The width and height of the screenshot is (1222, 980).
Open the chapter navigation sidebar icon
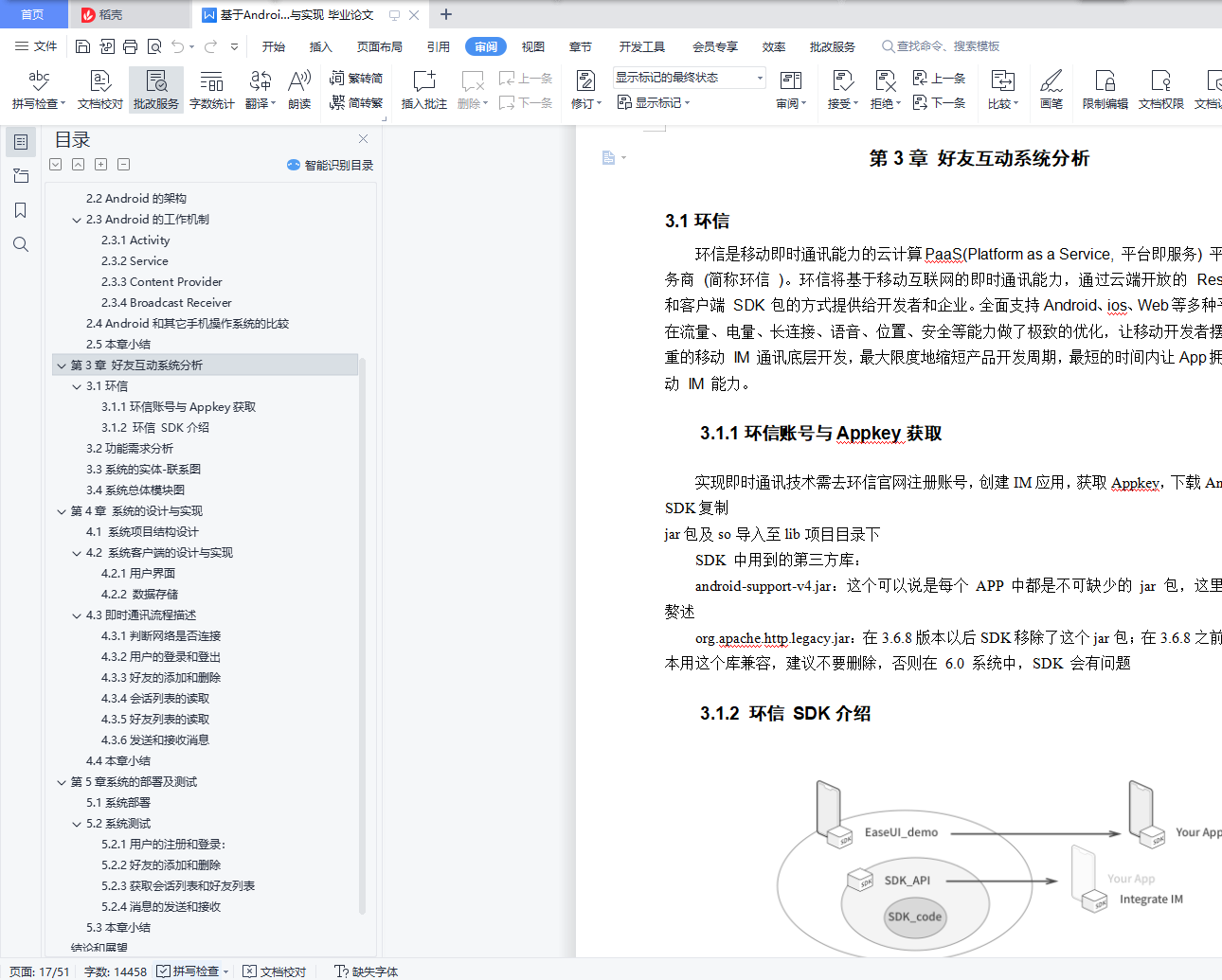[x=21, y=176]
